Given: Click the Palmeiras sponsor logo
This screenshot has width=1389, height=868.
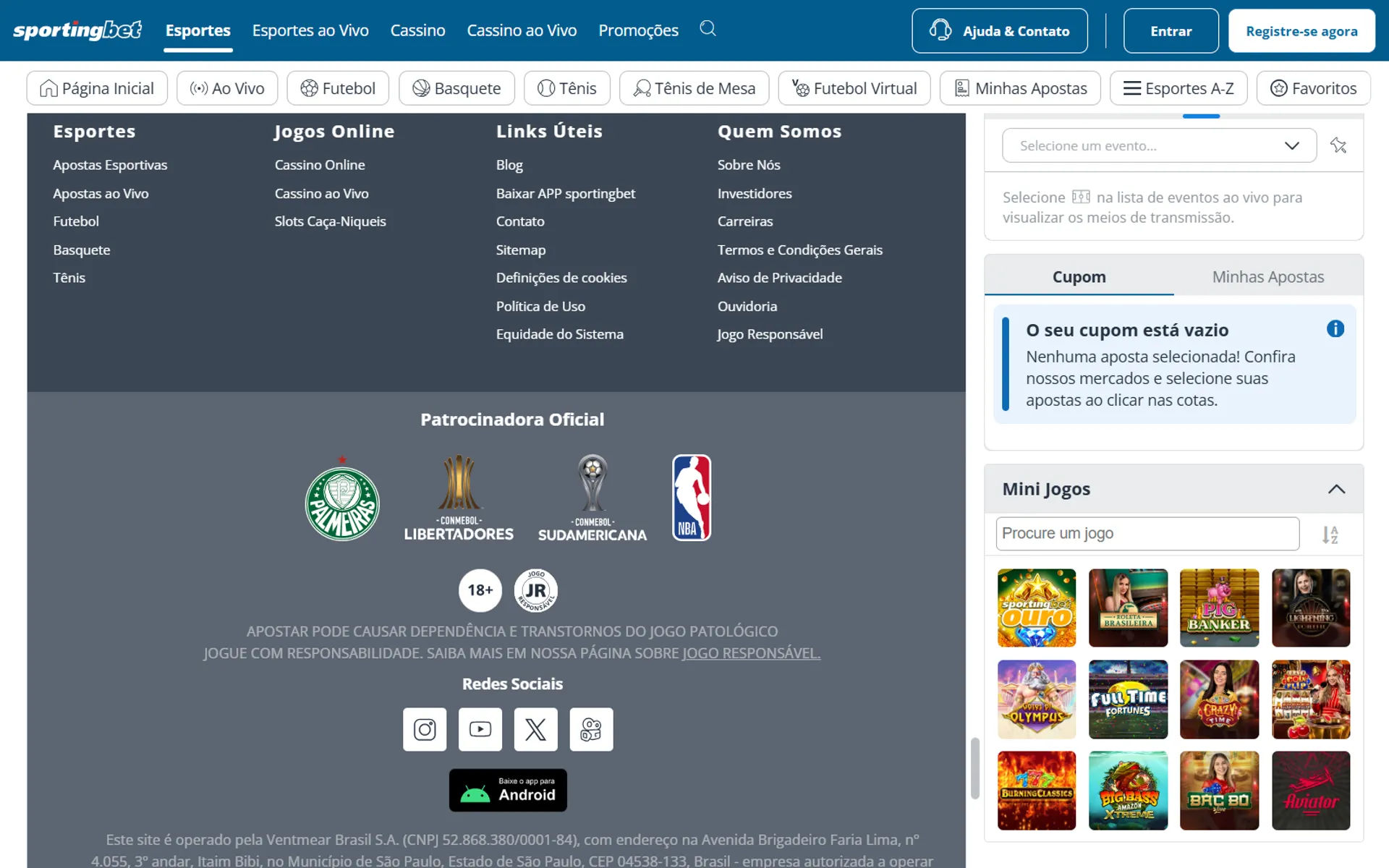Looking at the screenshot, I should pos(342,498).
